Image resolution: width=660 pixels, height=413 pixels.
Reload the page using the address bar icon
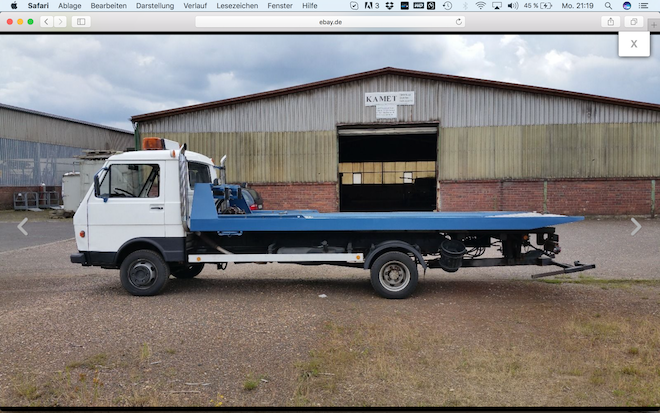coord(459,21)
